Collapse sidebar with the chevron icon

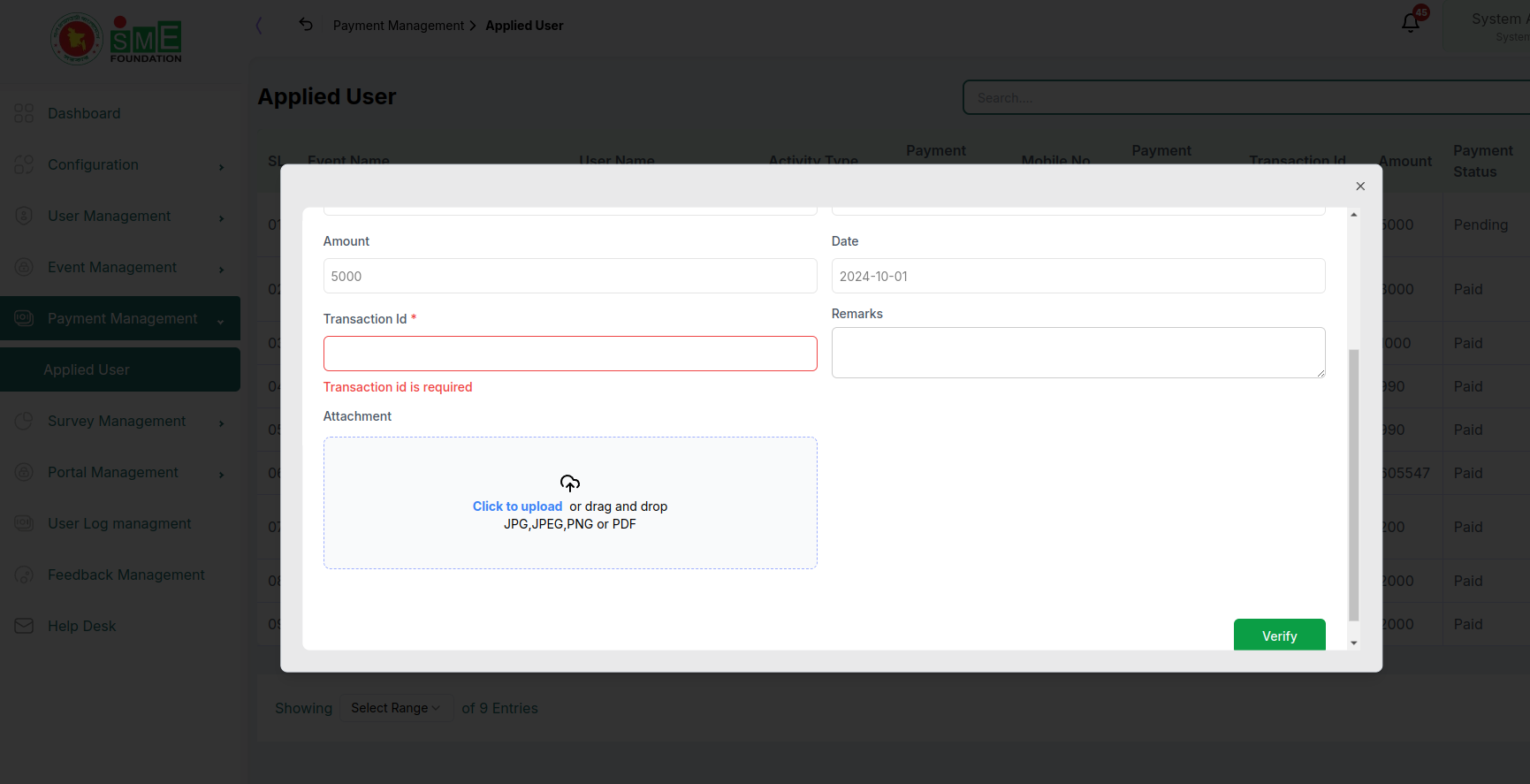[259, 26]
